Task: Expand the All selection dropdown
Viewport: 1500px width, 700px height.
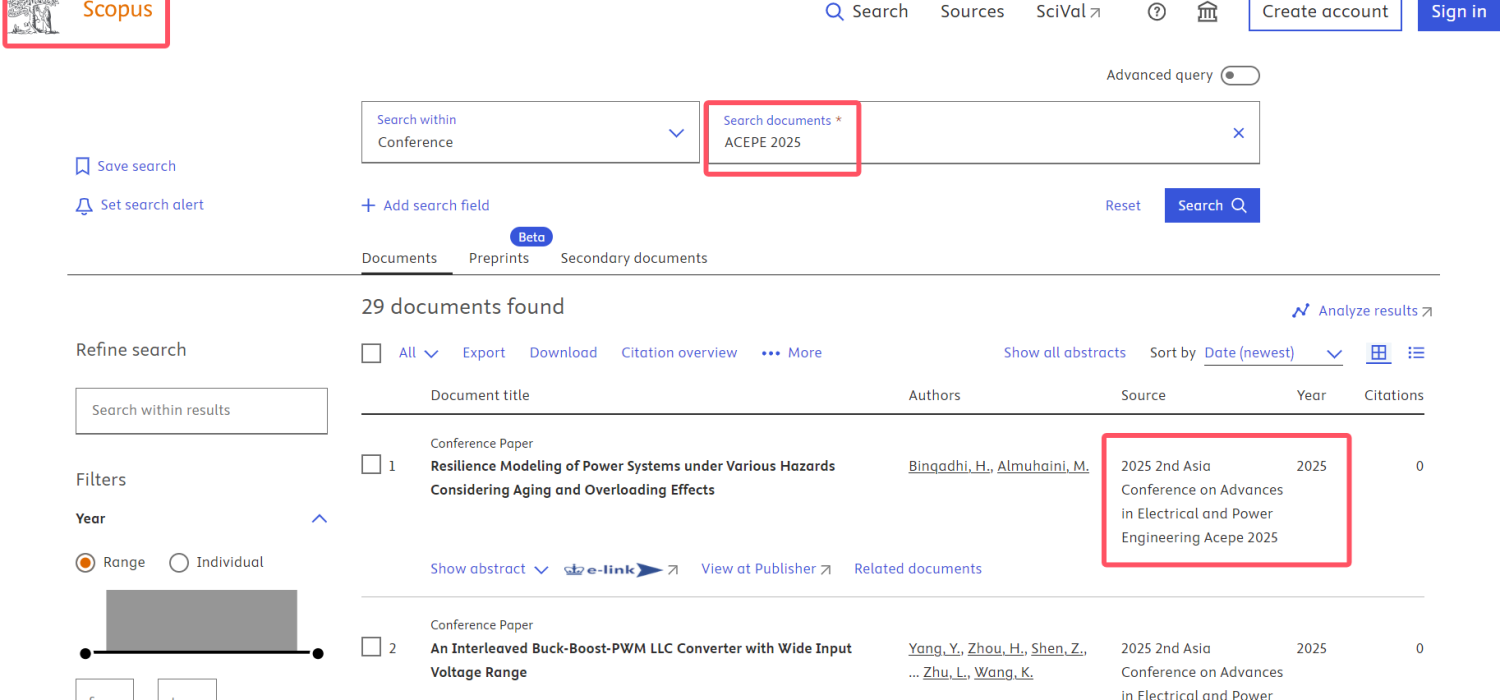Action: pyautogui.click(x=418, y=353)
